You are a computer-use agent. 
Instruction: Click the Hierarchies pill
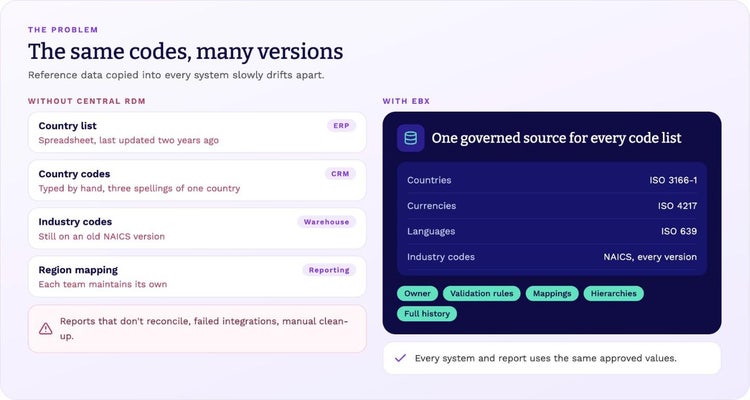click(x=614, y=293)
